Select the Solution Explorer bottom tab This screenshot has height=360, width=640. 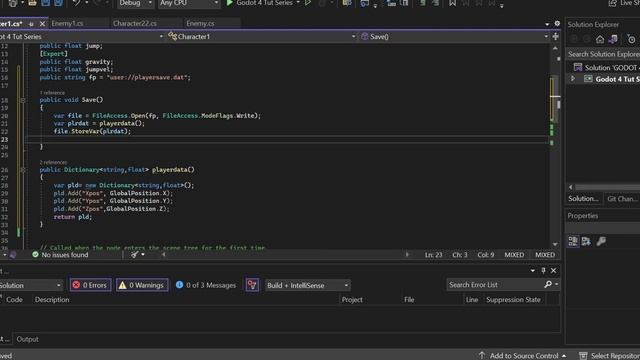pyautogui.click(x=583, y=199)
